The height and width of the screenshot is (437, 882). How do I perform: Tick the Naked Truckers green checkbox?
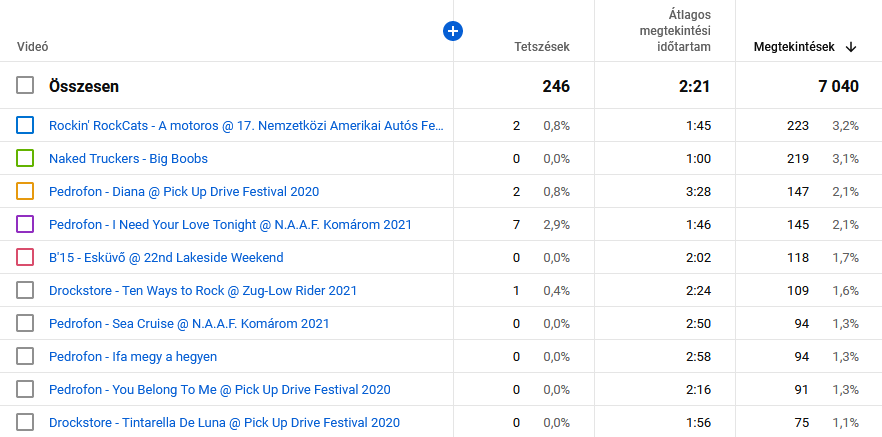point(26,158)
